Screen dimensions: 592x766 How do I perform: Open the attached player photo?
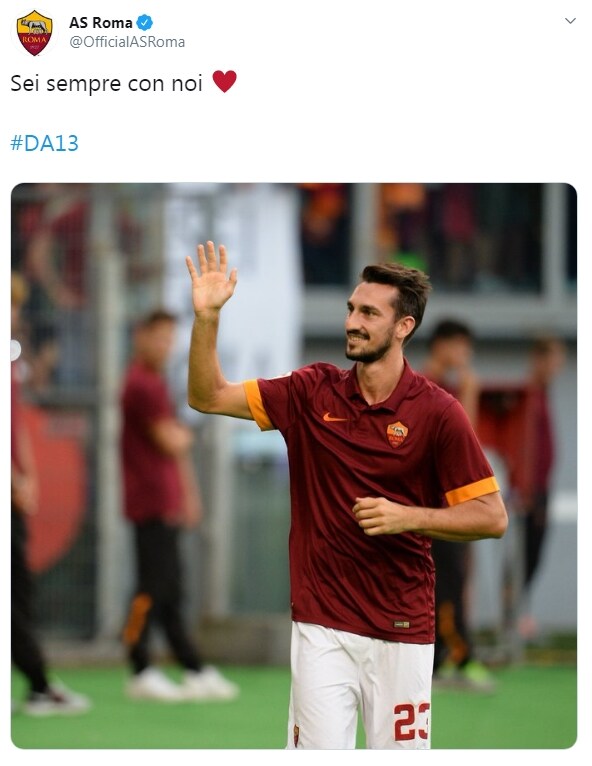click(294, 466)
